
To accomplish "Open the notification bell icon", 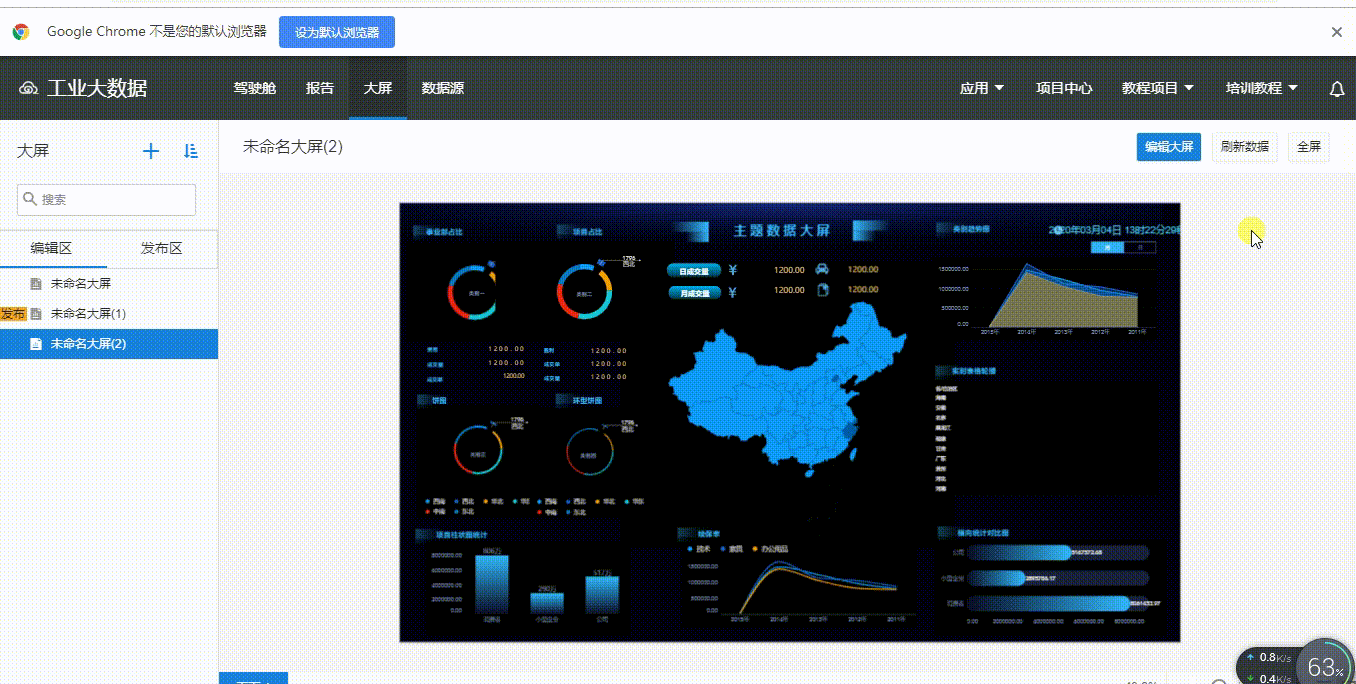I will pyautogui.click(x=1336, y=89).
